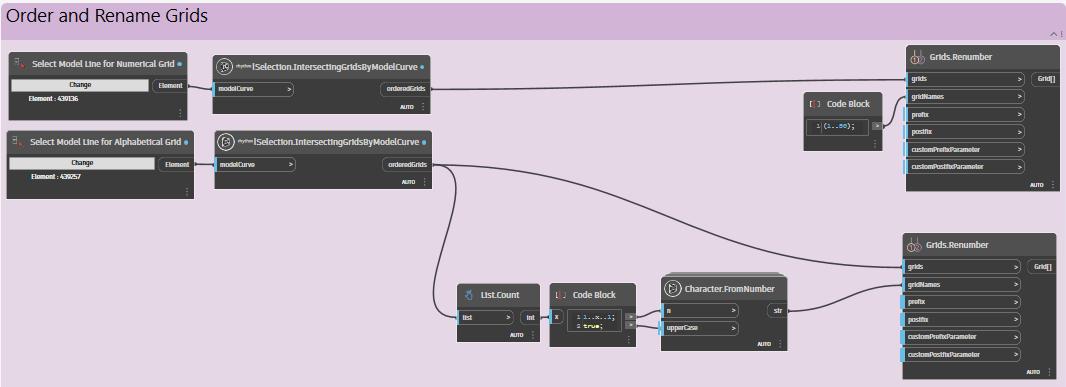Click Change button for Numerical Grid model line

(x=80, y=85)
